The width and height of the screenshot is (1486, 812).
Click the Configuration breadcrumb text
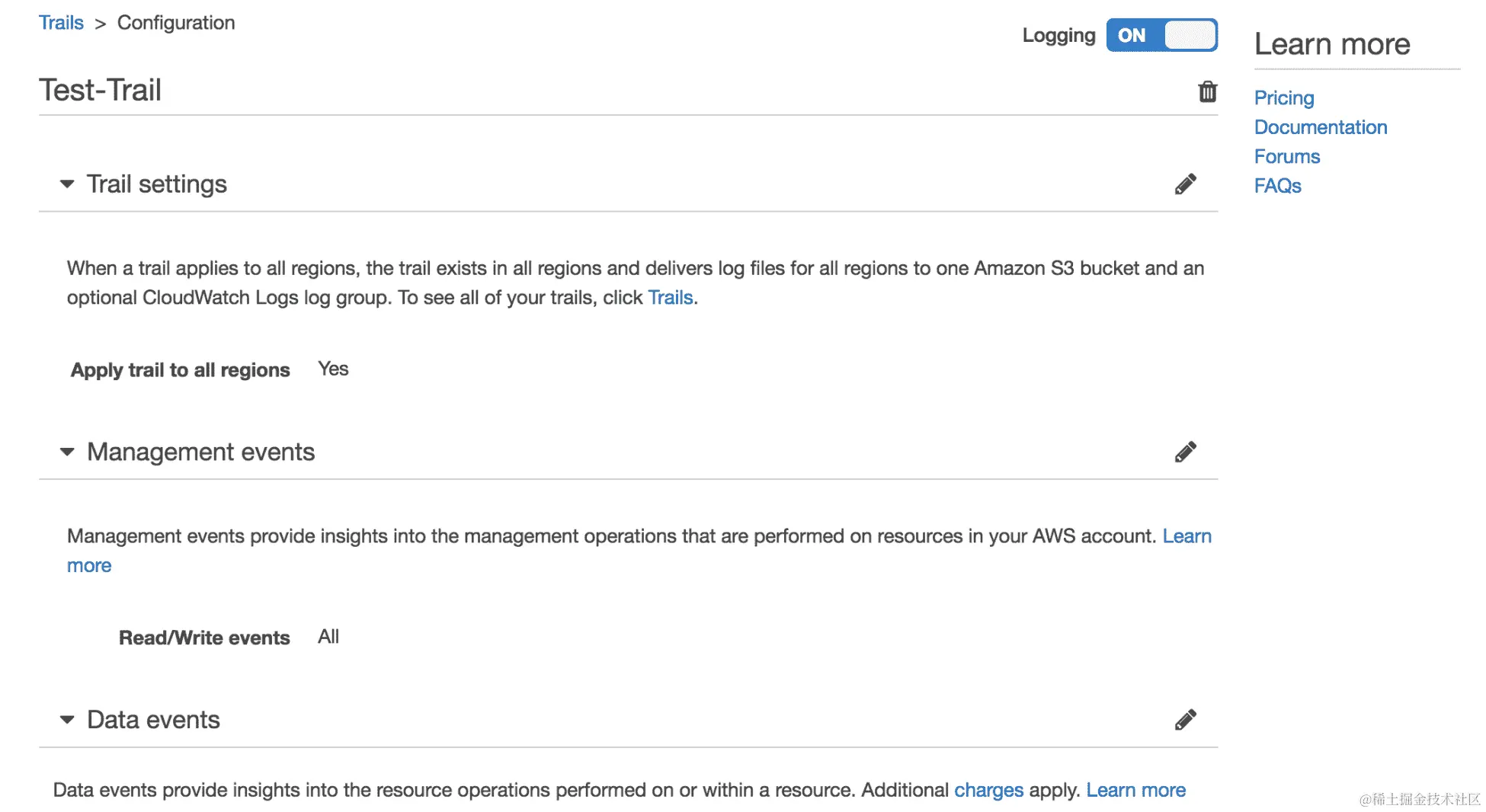(176, 23)
